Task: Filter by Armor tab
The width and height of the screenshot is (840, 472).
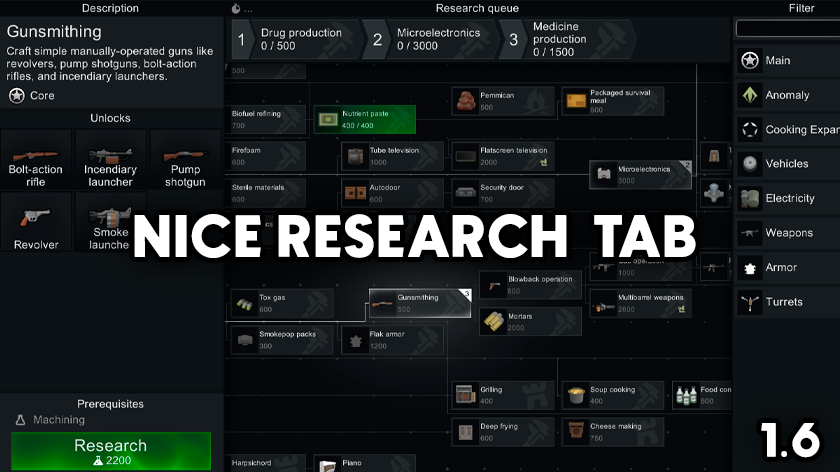Action: click(x=788, y=267)
